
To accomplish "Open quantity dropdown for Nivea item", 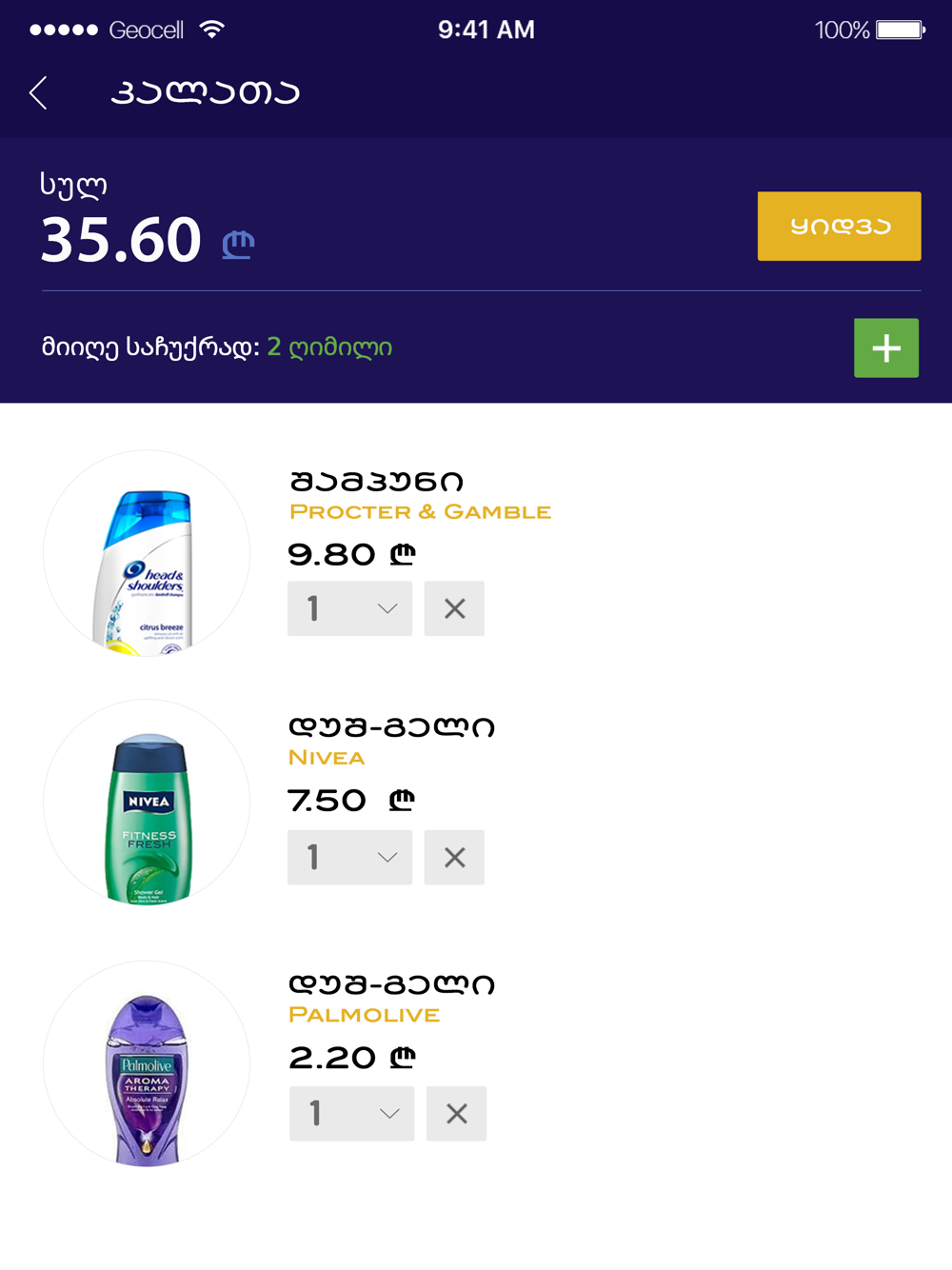I will (x=349, y=857).
